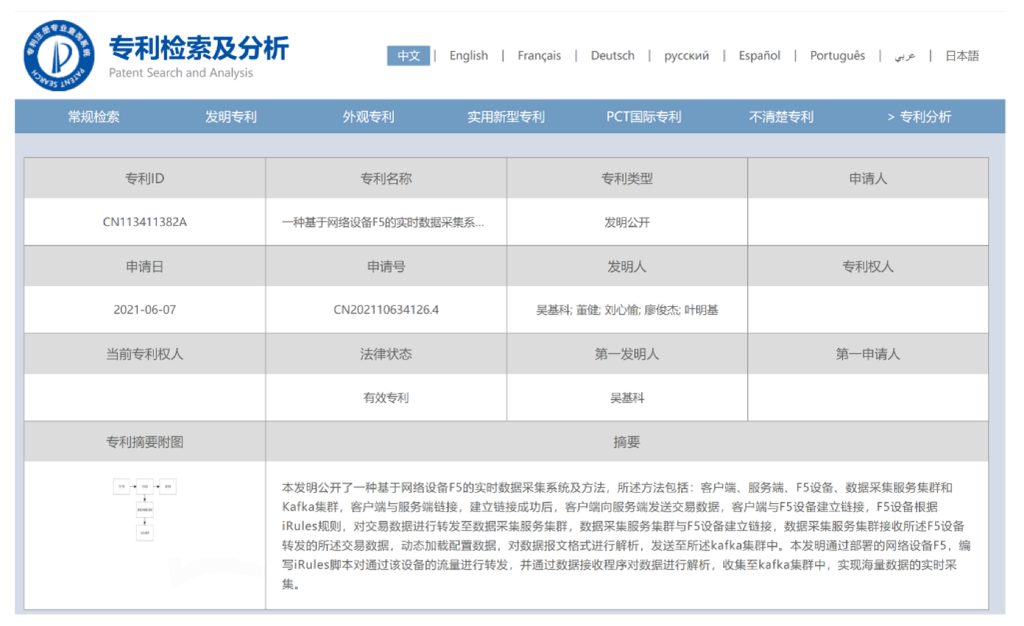Viewport: 1024px width, 626px height.
Task: Select patent type 发明公开
Action: [x=626, y=222]
